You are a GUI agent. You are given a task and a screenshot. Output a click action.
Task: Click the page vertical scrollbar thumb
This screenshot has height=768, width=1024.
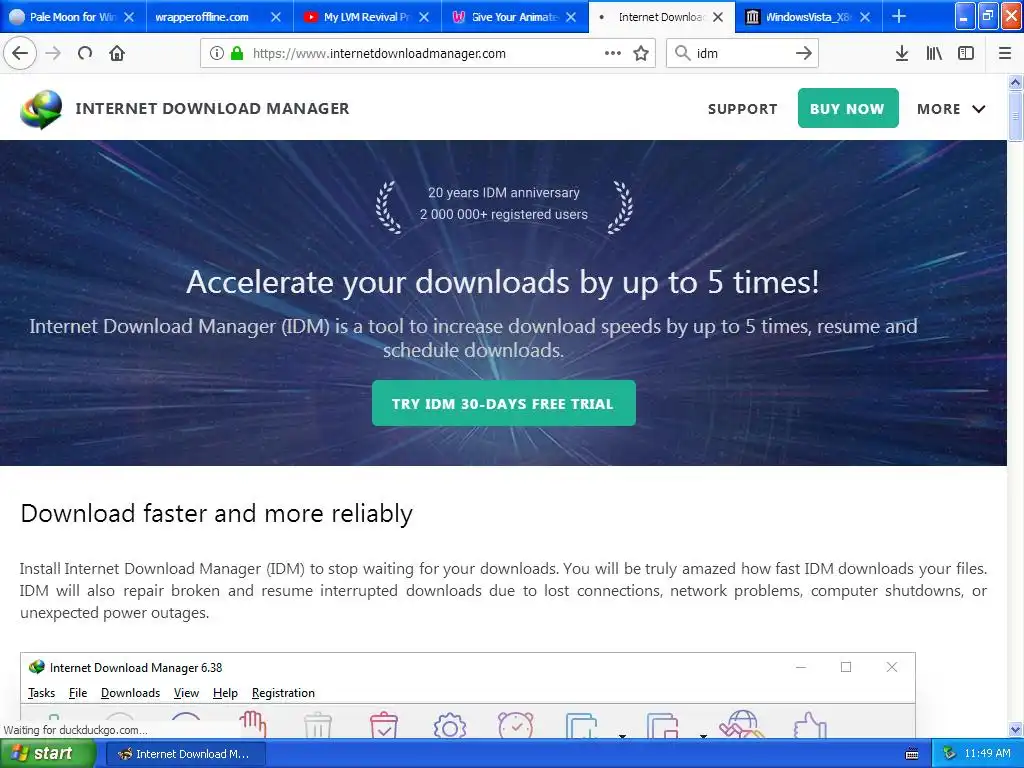1015,116
